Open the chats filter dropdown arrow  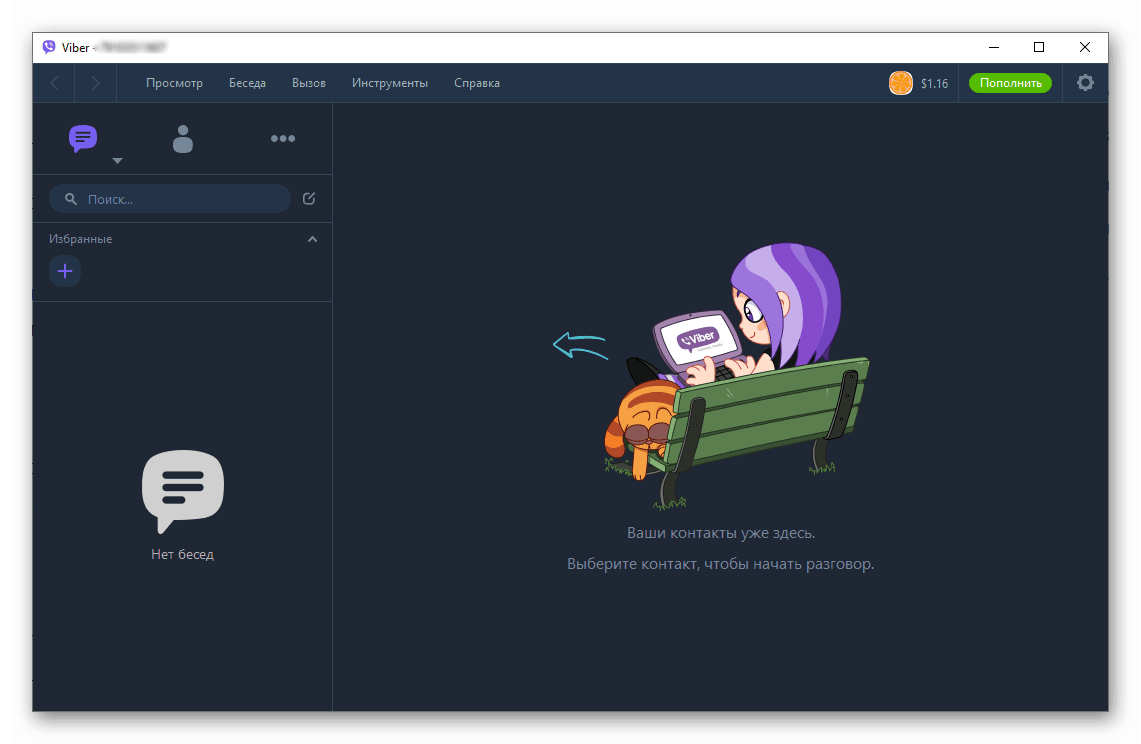(x=117, y=161)
